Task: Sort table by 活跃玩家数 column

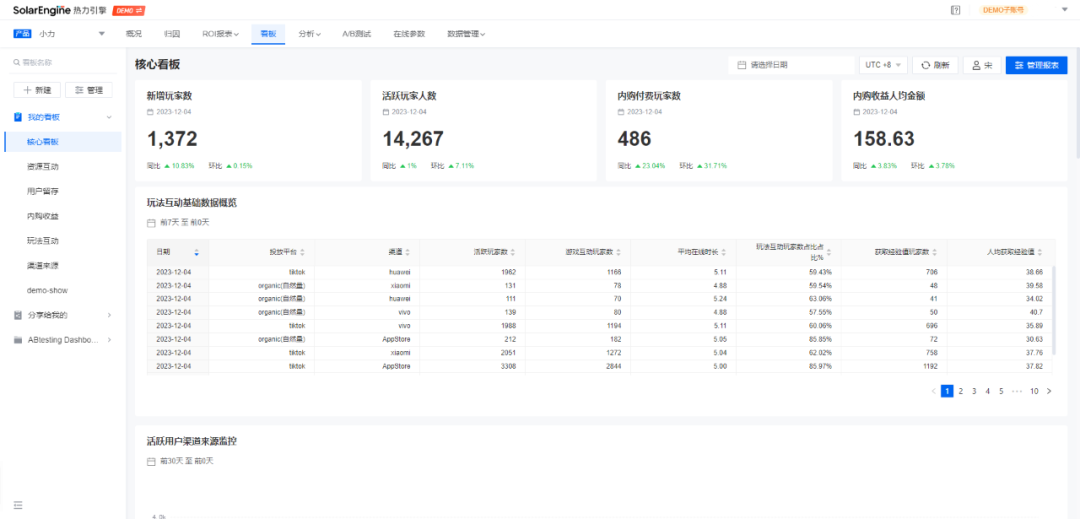Action: 513,253
